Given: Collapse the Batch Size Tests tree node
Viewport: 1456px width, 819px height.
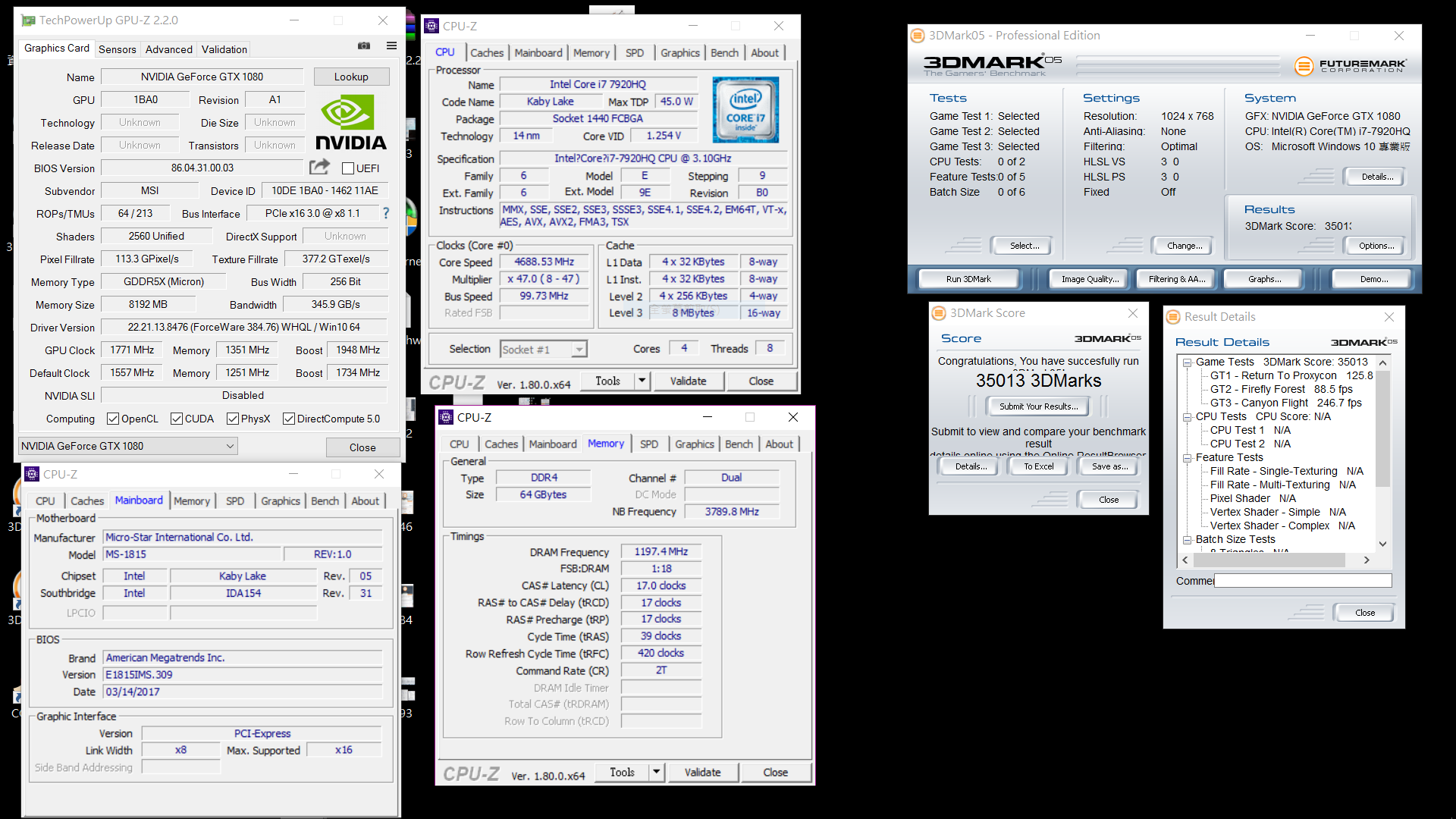Looking at the screenshot, I should click(x=1188, y=540).
